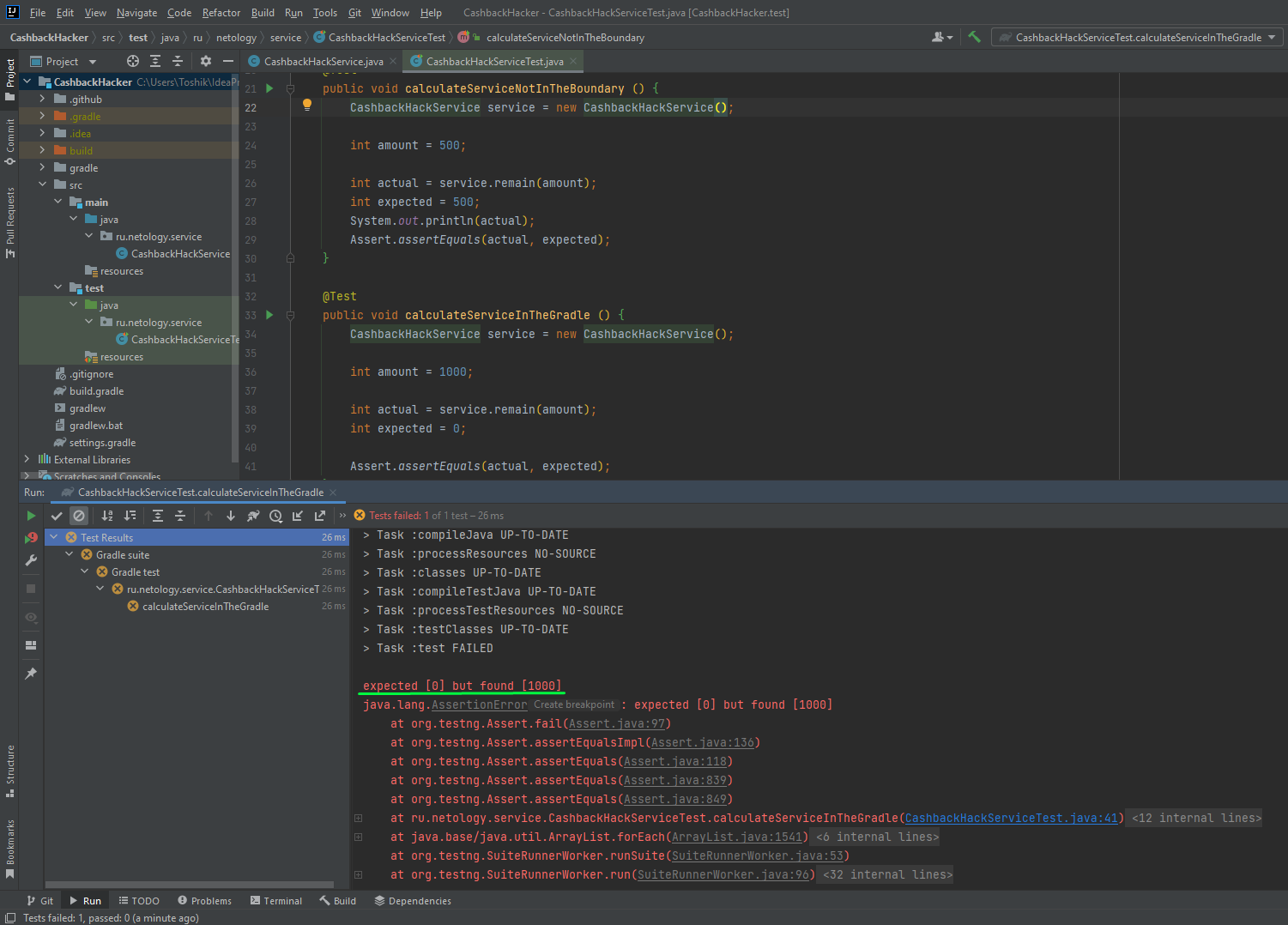
Task: Open test history clock icon
Action: pos(275,516)
